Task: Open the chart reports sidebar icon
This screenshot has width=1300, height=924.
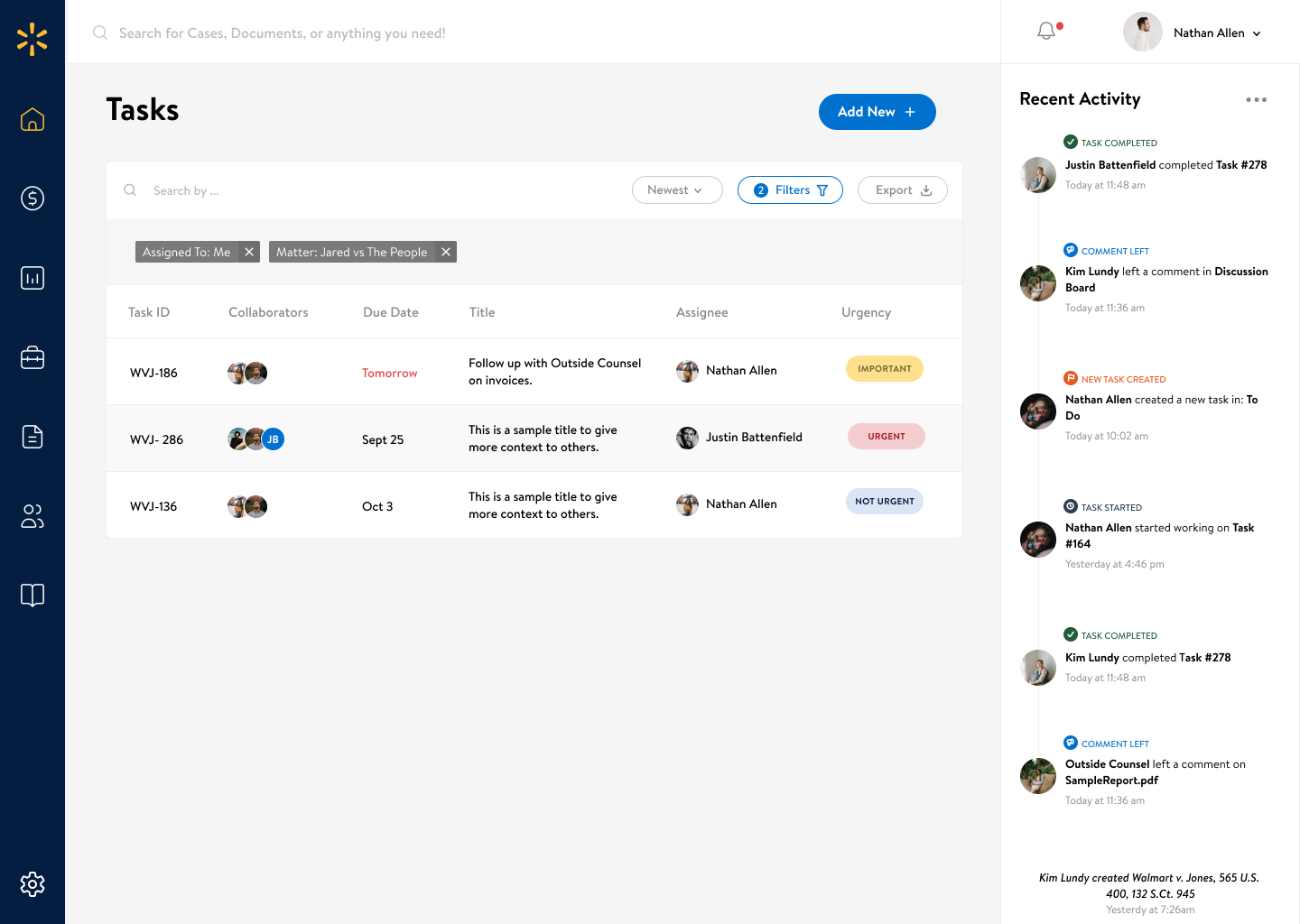Action: coord(32,278)
